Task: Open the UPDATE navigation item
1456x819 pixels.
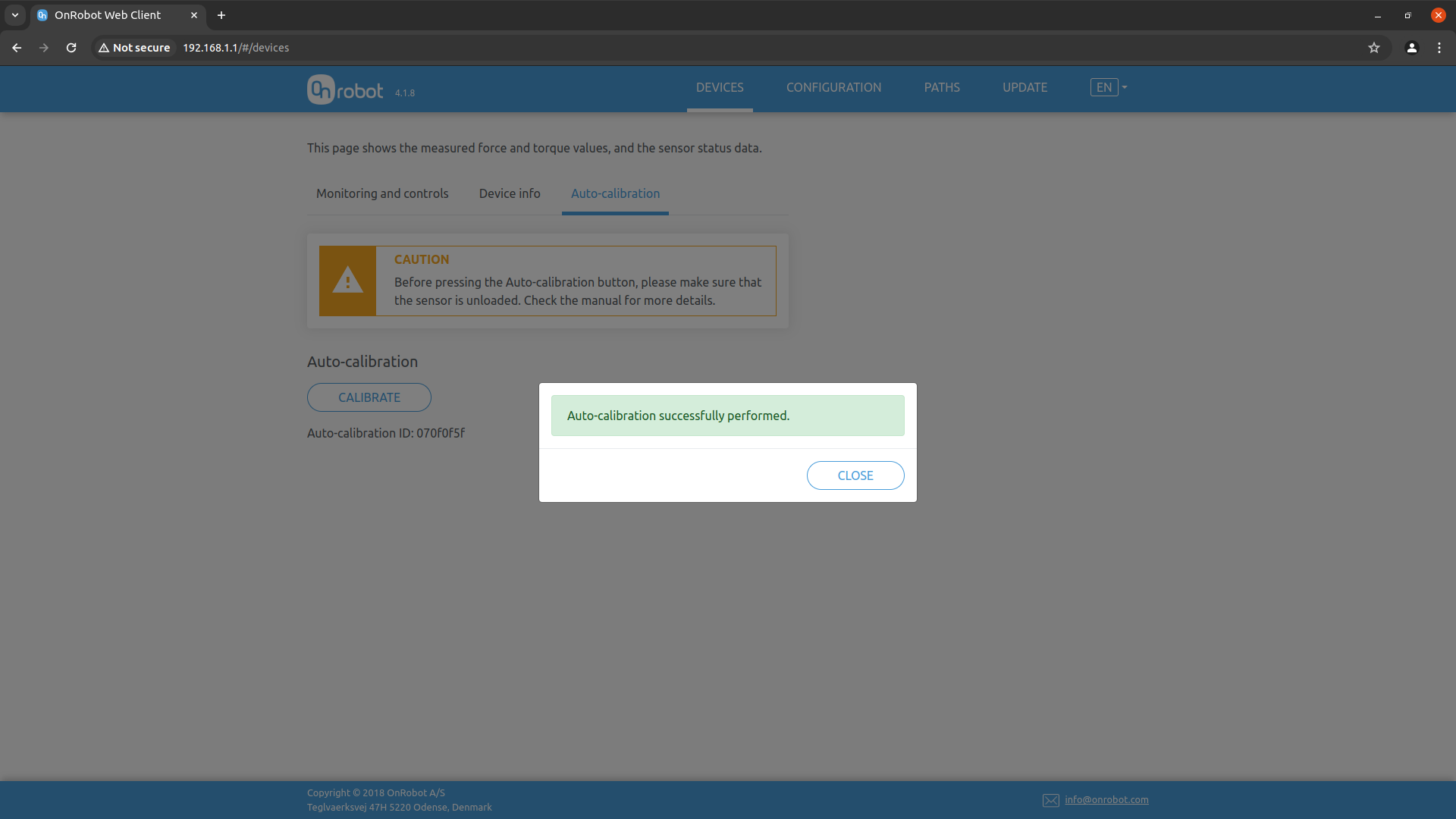Action: point(1025,87)
